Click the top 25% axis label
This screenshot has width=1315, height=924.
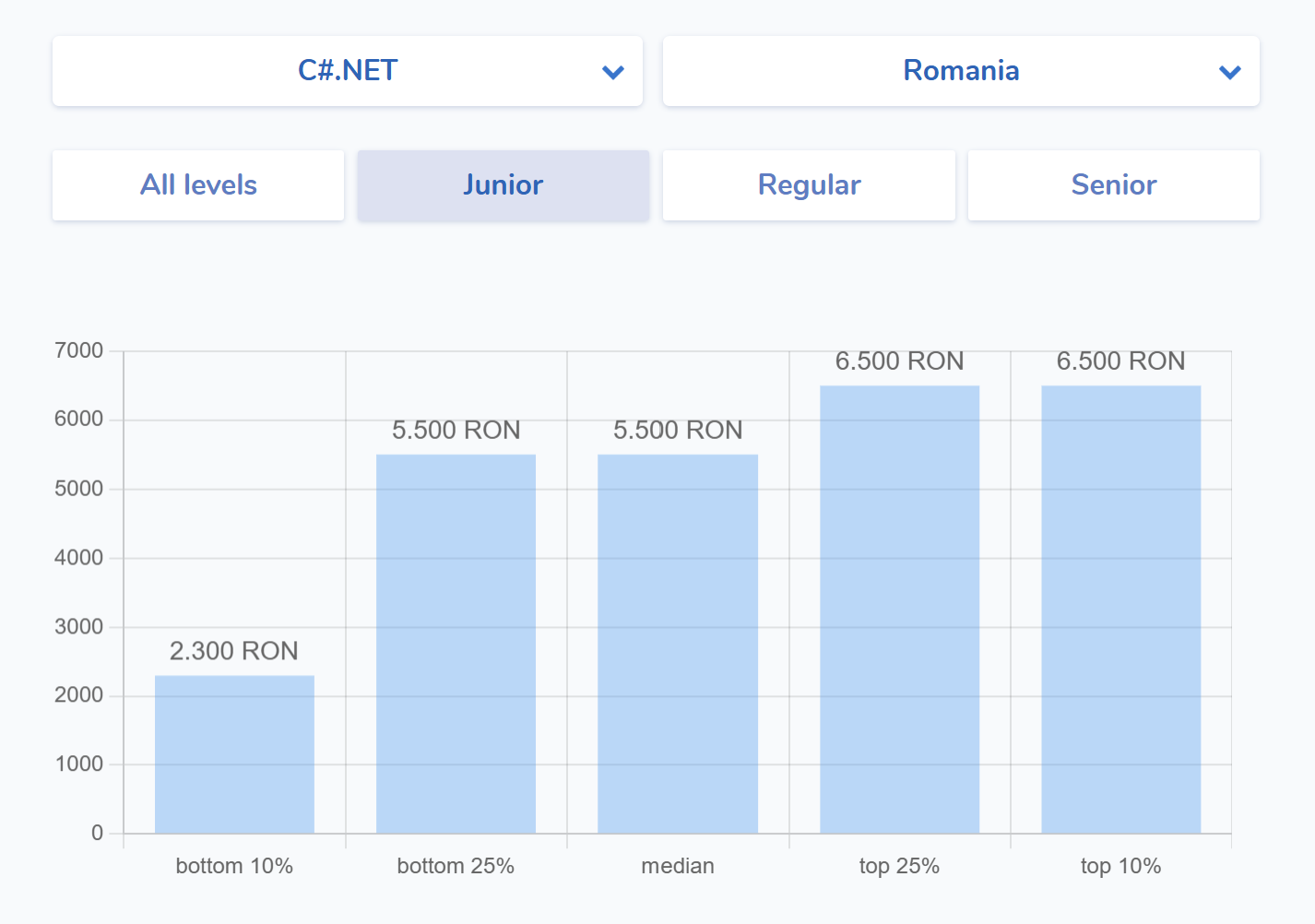pos(899,866)
